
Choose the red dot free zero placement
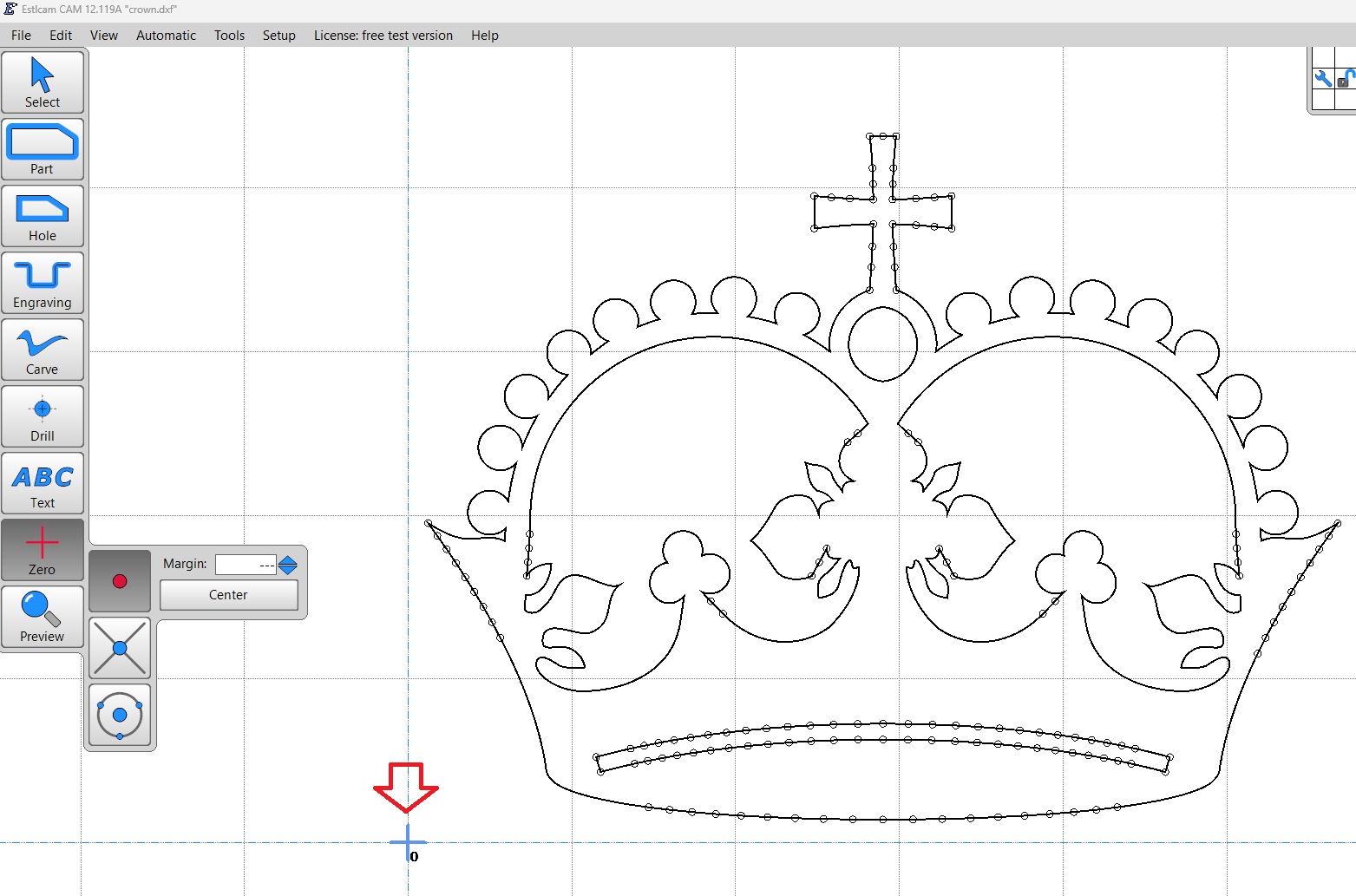click(120, 581)
